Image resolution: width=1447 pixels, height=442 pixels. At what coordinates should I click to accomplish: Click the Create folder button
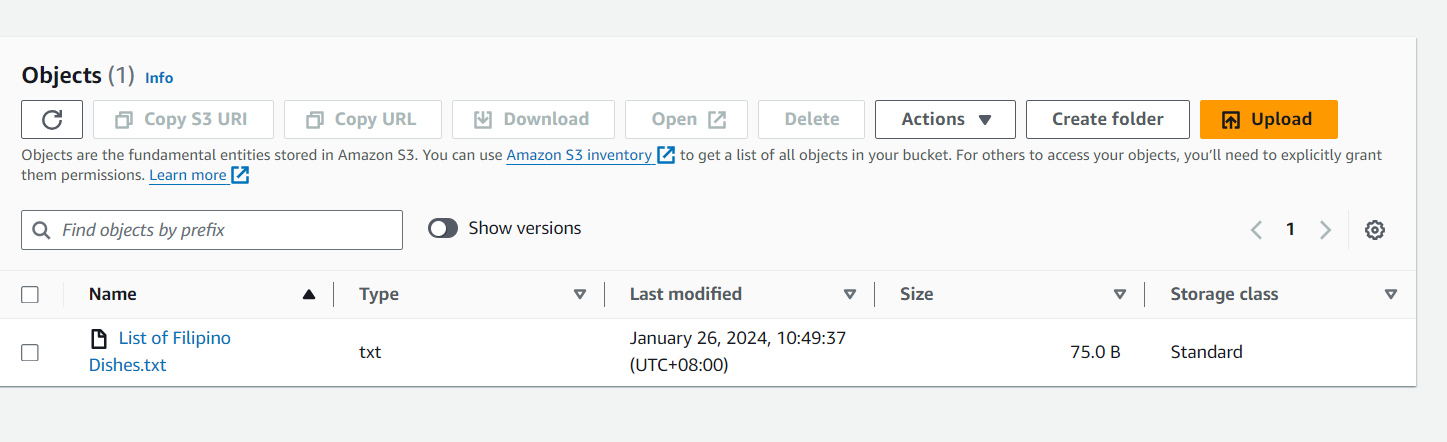[x=1107, y=119]
